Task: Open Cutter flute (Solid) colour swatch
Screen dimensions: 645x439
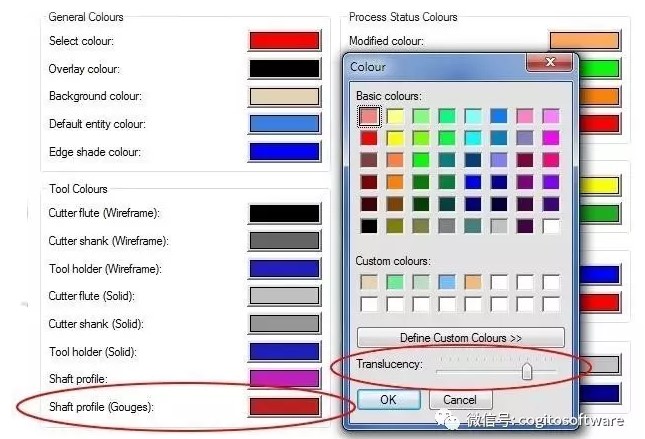Action: (x=284, y=296)
